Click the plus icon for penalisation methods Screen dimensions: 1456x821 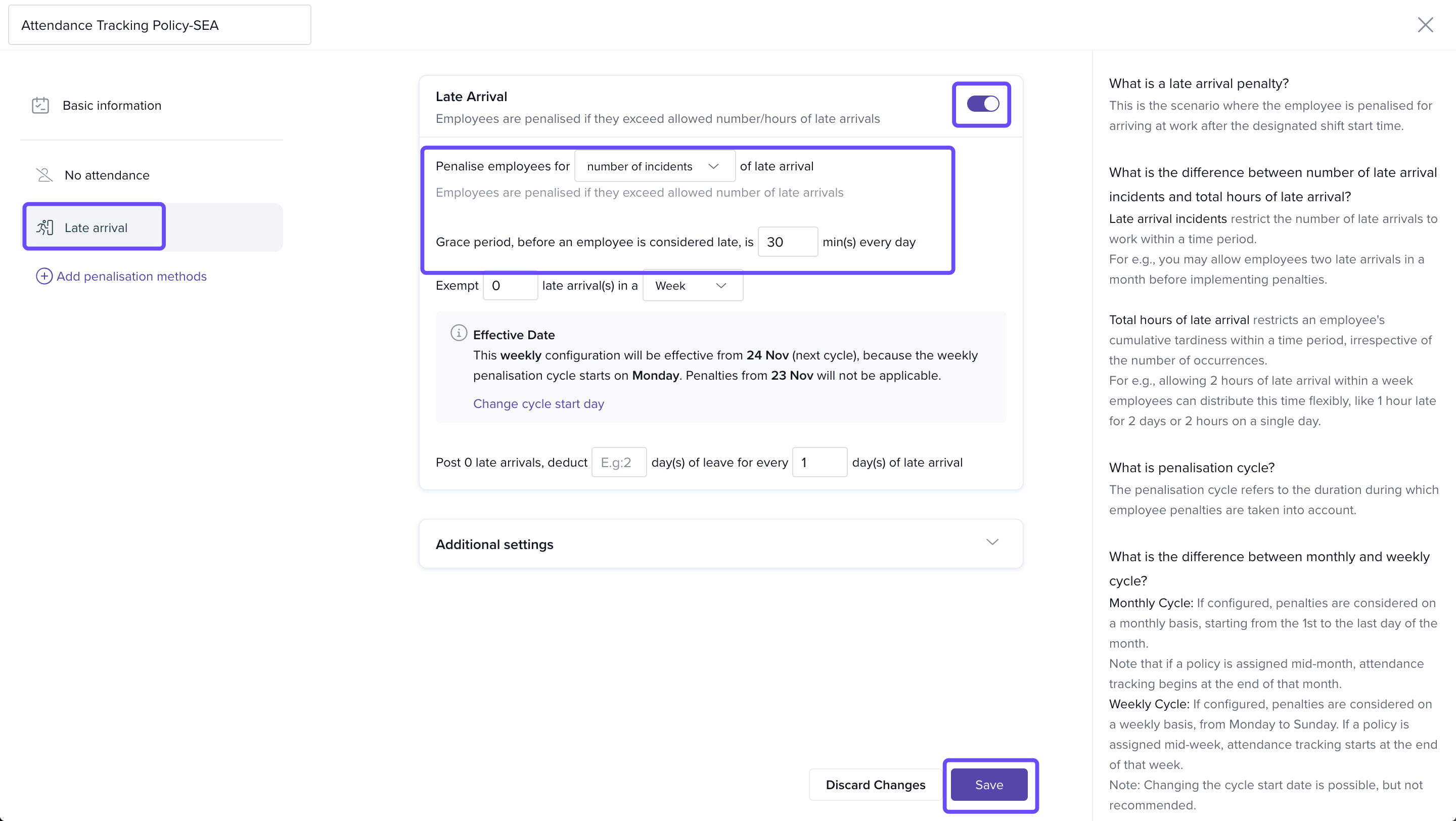[44, 277]
